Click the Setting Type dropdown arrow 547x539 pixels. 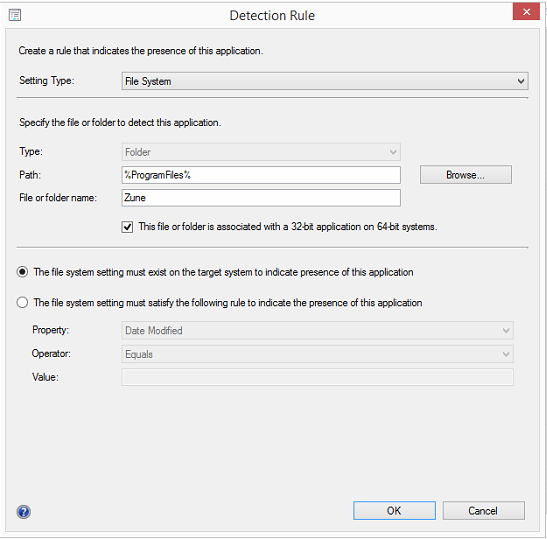(x=520, y=81)
